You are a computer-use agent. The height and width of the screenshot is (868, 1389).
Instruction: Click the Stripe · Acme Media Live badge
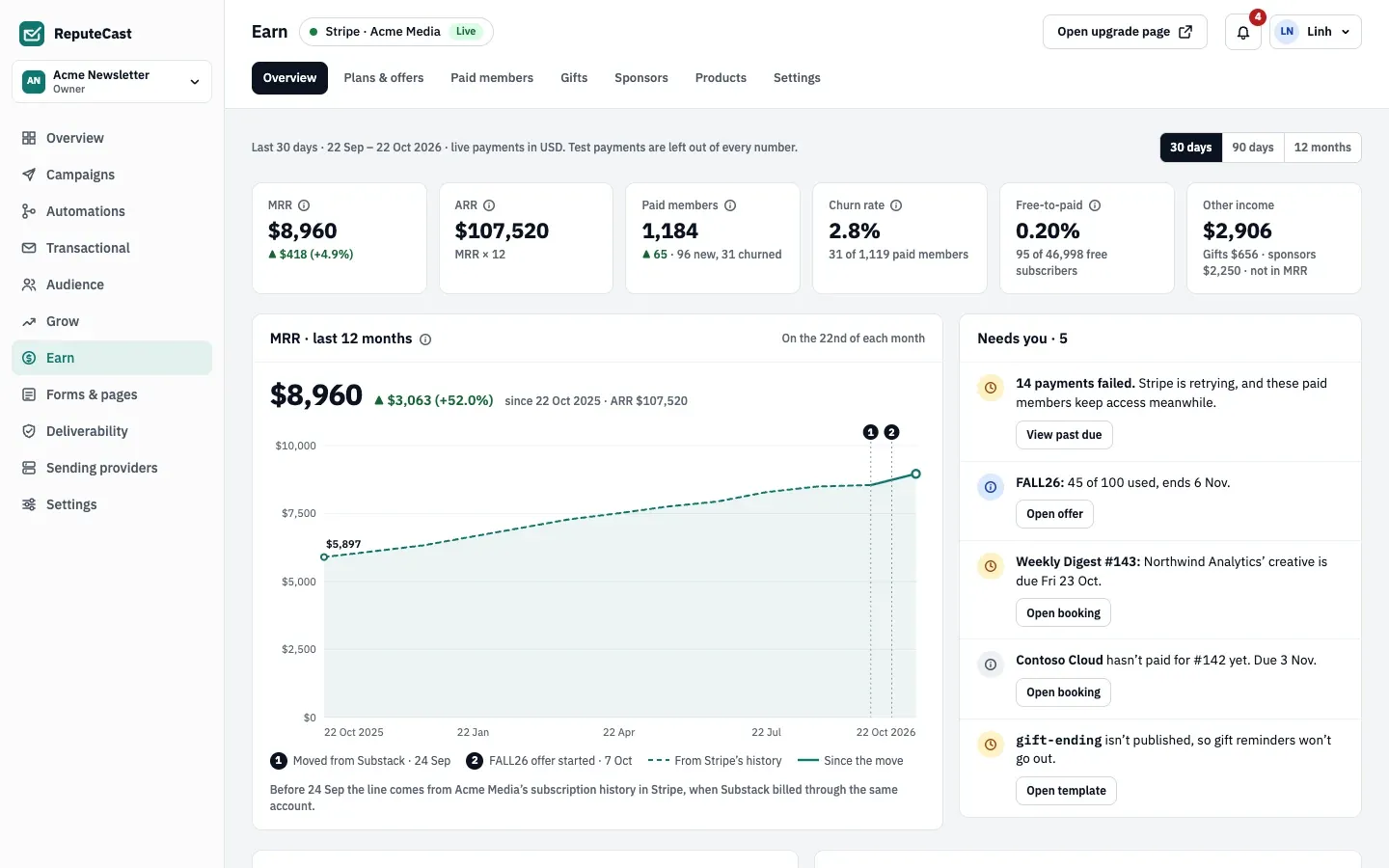396,32
